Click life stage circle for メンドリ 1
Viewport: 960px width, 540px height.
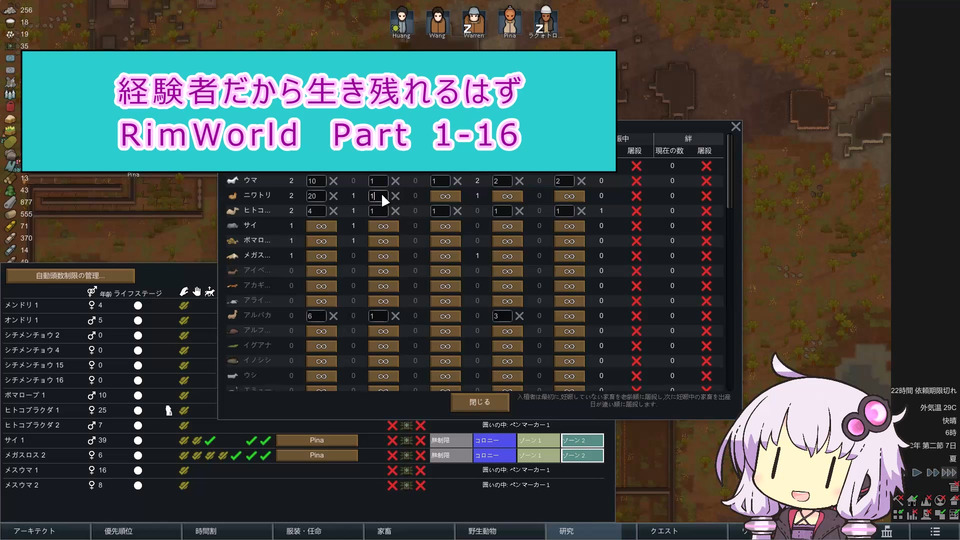(138, 305)
